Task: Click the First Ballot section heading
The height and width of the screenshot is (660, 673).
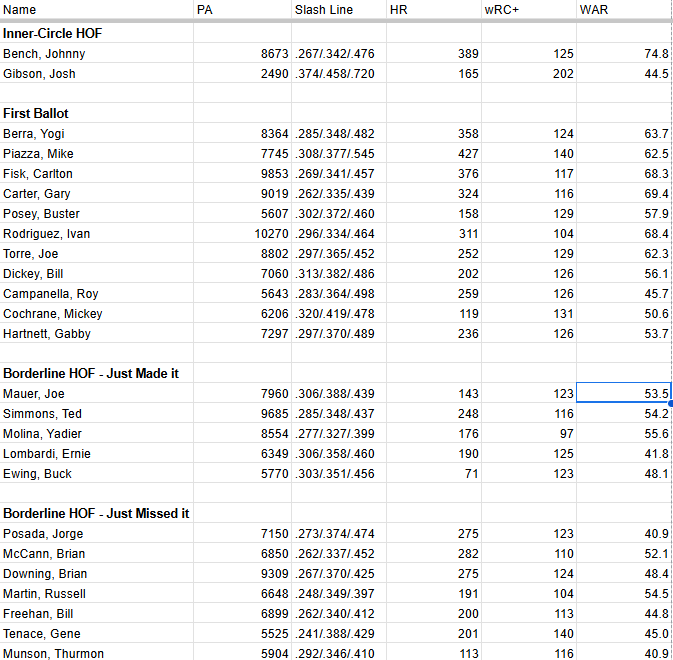Action: coord(36,113)
